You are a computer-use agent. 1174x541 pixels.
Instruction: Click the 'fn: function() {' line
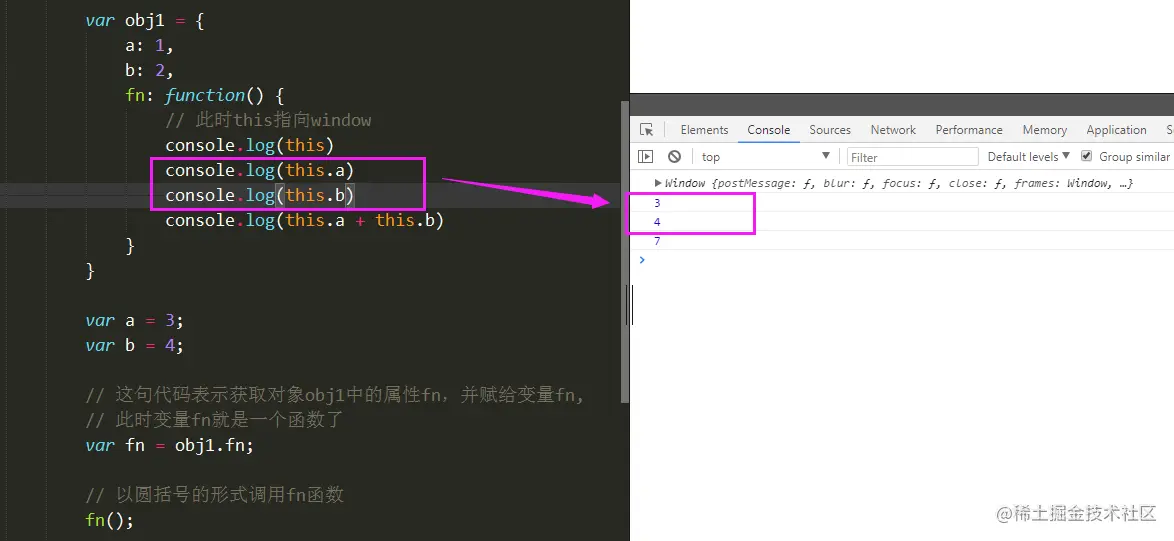pyautogui.click(x=204, y=95)
